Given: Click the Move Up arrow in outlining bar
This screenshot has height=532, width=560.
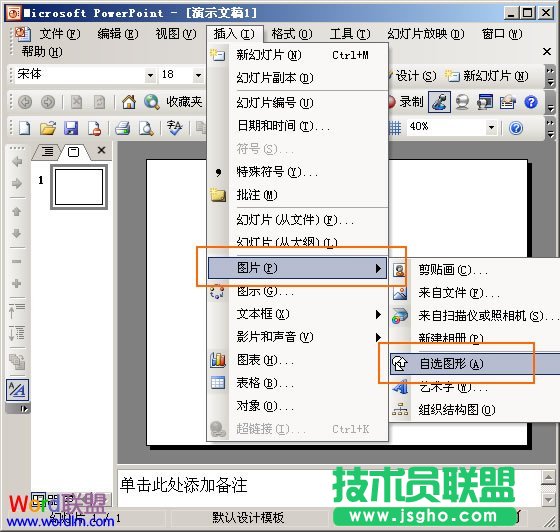Looking at the screenshot, I should click(x=16, y=211).
